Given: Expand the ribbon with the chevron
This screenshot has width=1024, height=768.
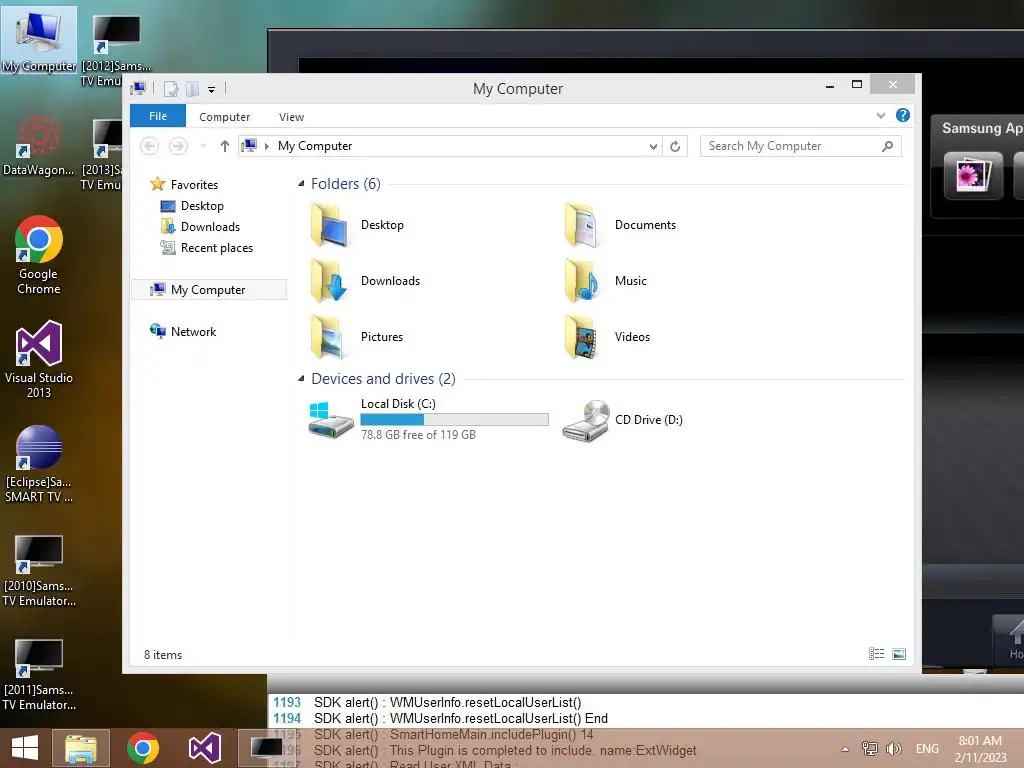Looking at the screenshot, I should [x=881, y=116].
